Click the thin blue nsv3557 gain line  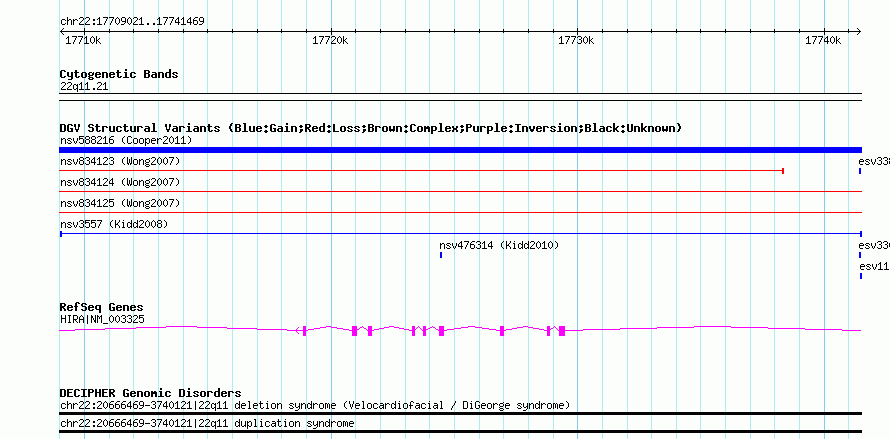pos(460,233)
